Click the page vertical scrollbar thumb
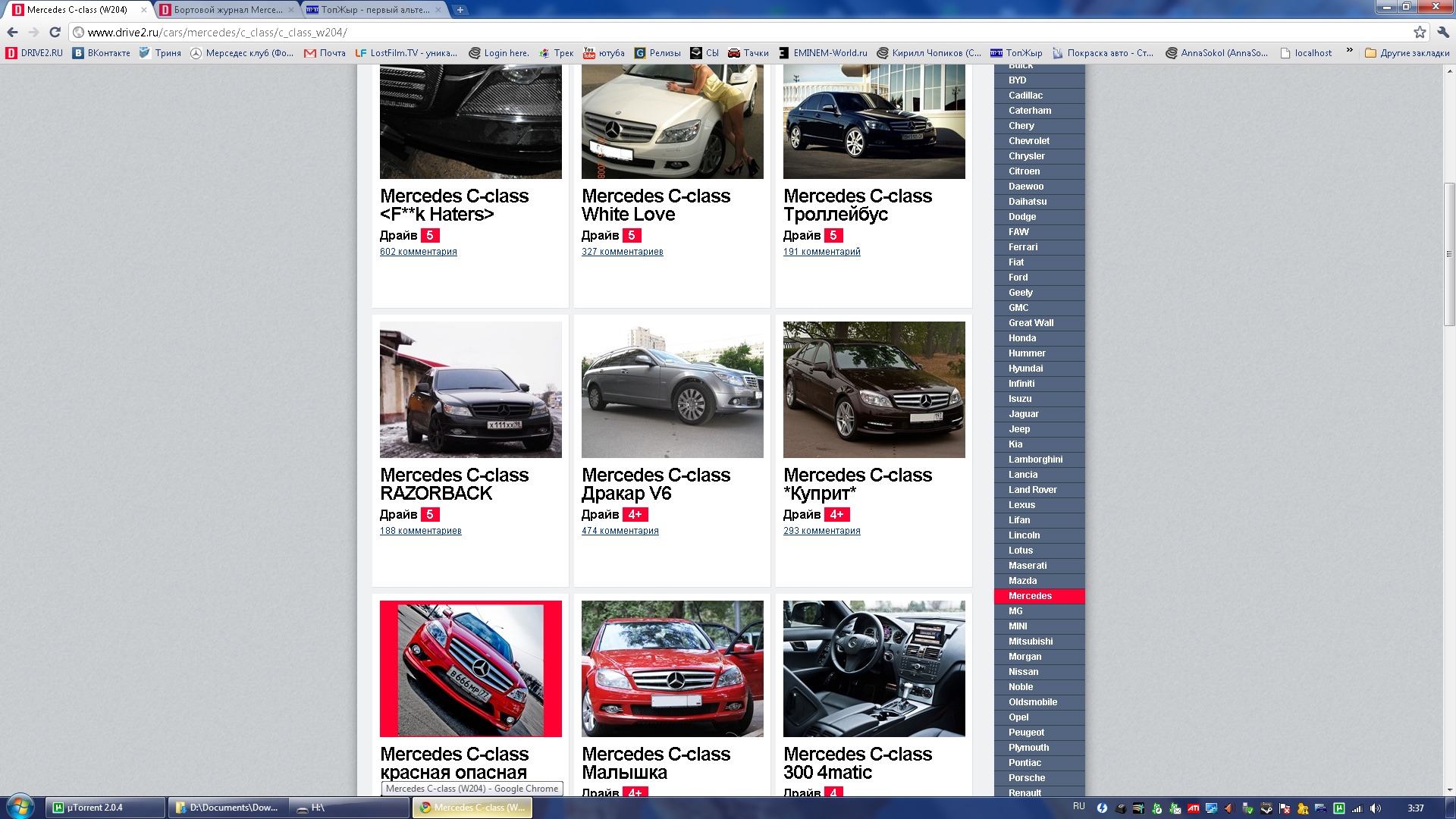 pos(1449,254)
